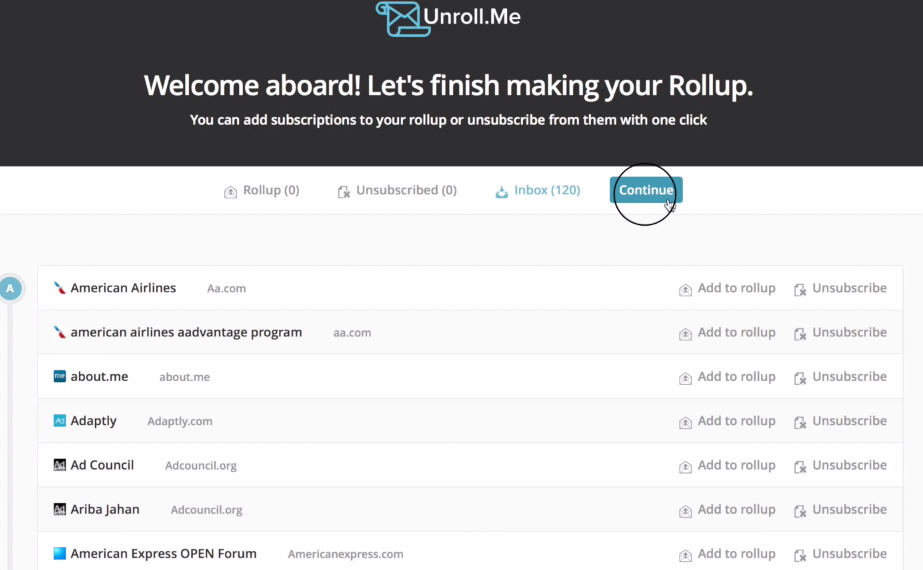Switch to the Unsubscribed (0) tab
Image resolution: width=923 pixels, height=570 pixels.
click(x=397, y=190)
